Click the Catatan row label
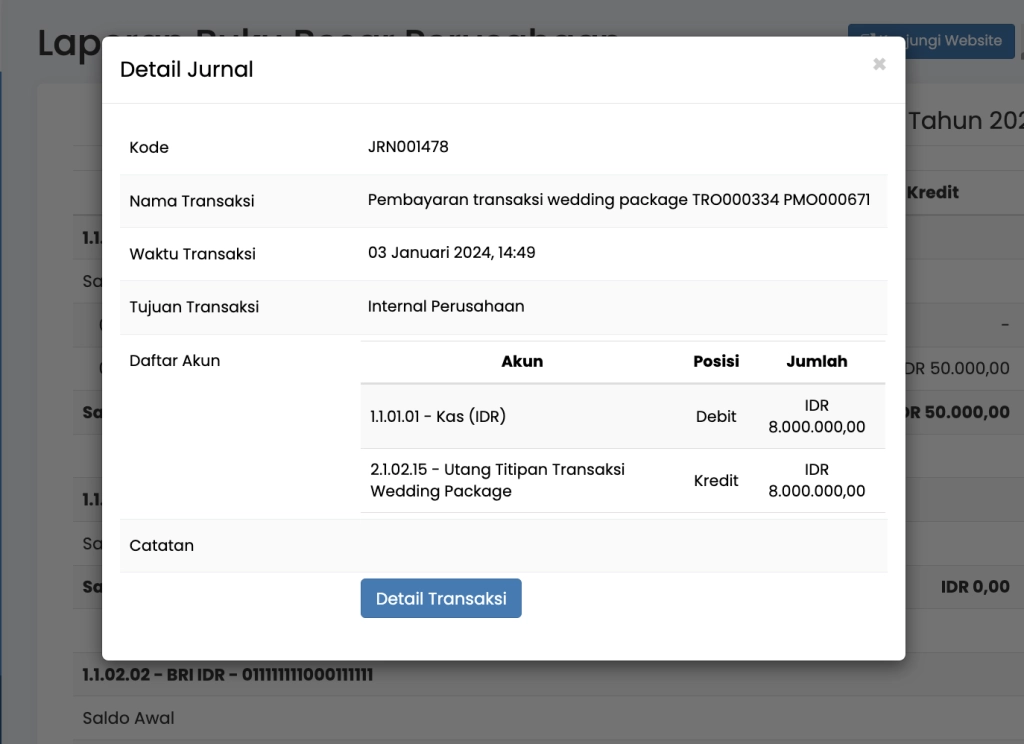This screenshot has height=744, width=1024. 162,545
